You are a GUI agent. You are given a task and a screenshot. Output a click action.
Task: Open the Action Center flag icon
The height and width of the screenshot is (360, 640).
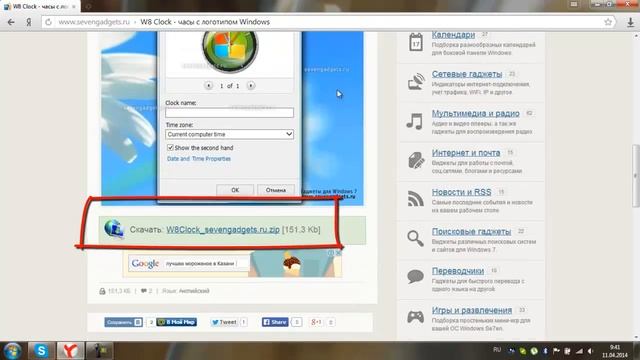(x=556, y=351)
